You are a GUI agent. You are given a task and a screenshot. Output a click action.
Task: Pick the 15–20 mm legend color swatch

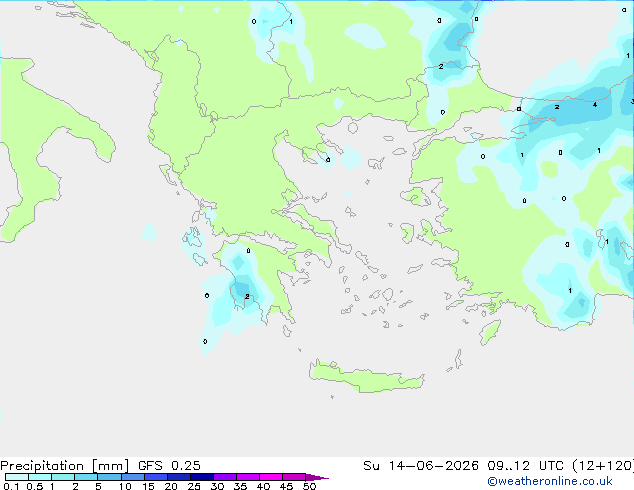point(156,477)
